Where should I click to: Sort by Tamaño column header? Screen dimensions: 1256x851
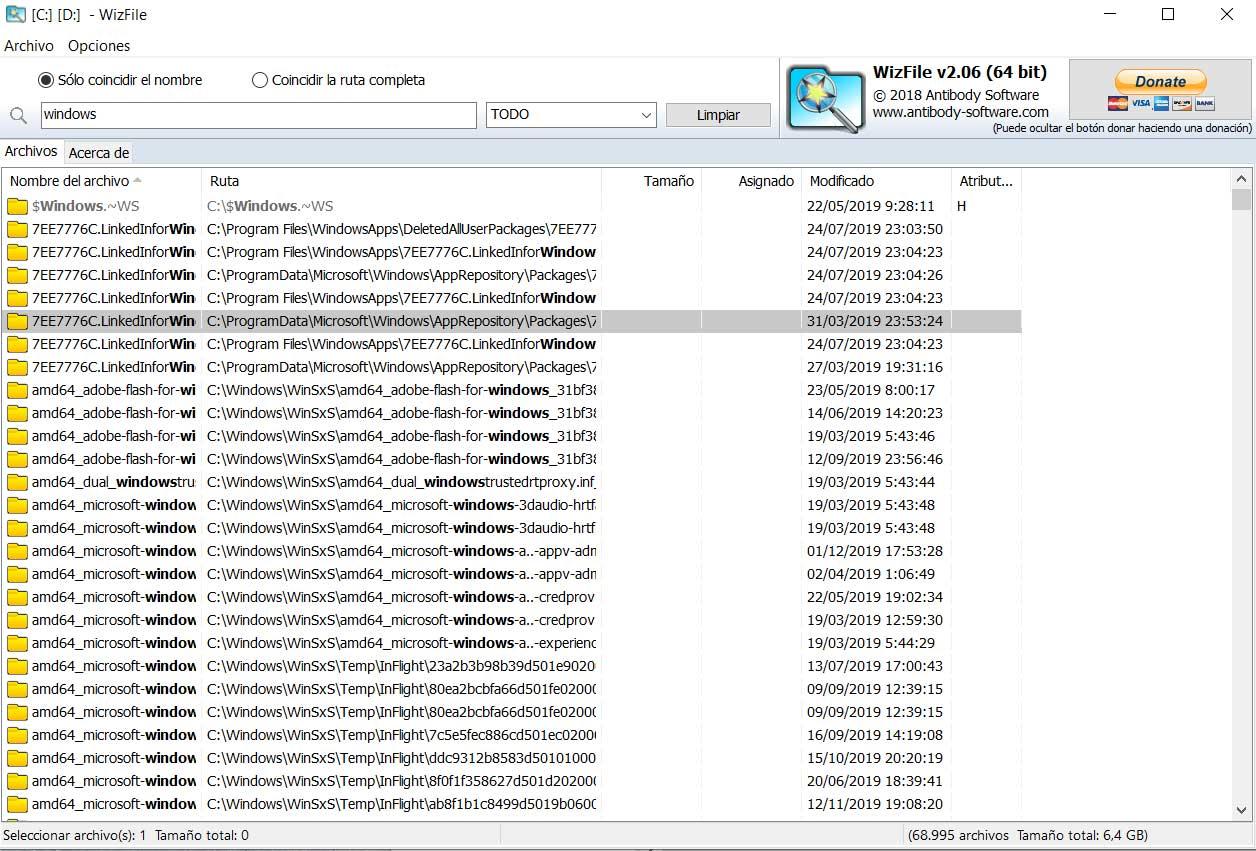(x=652, y=181)
